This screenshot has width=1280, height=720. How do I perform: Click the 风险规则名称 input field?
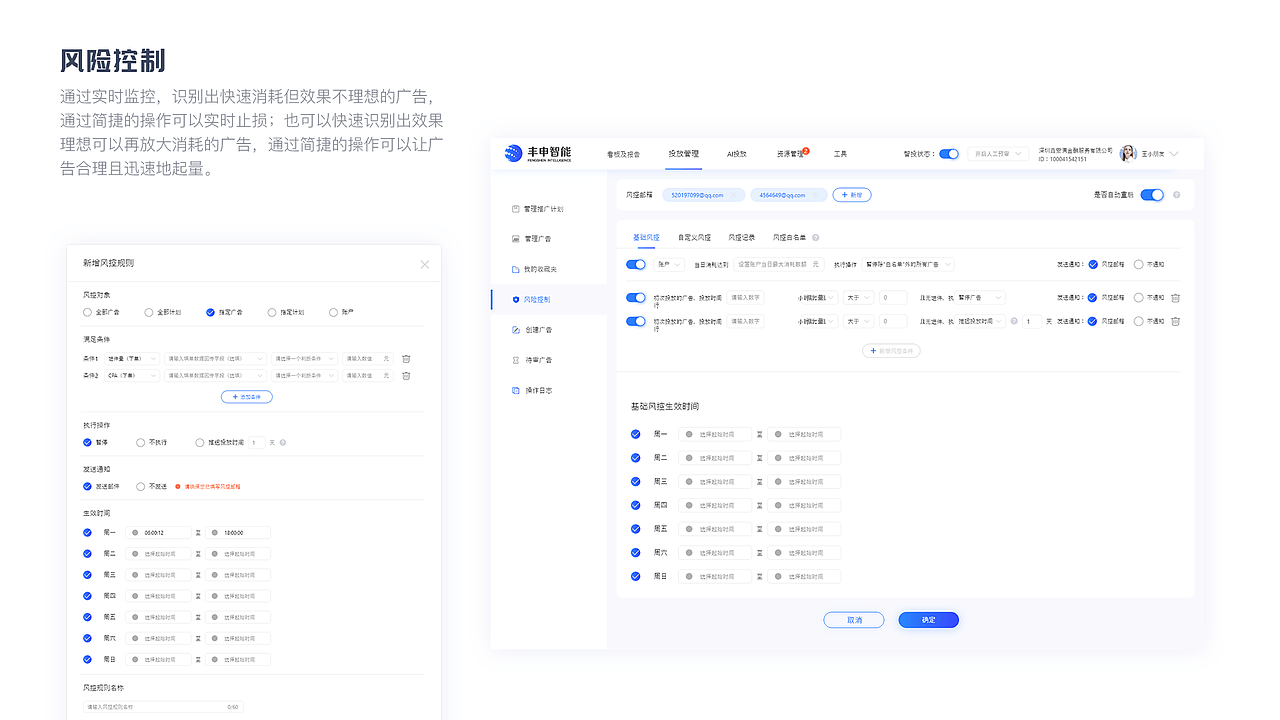pos(163,707)
